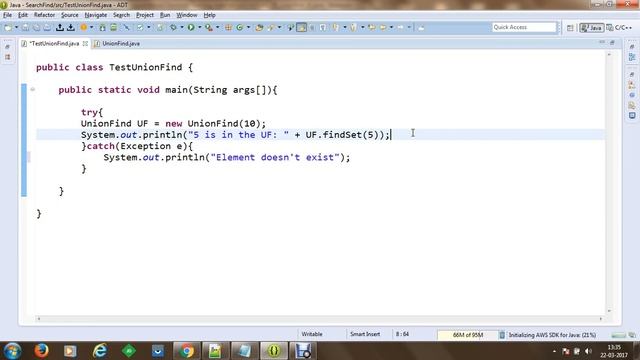This screenshot has width=640, height=360.
Task: Click the Search flashlight toolbar icon
Action: 271,27
